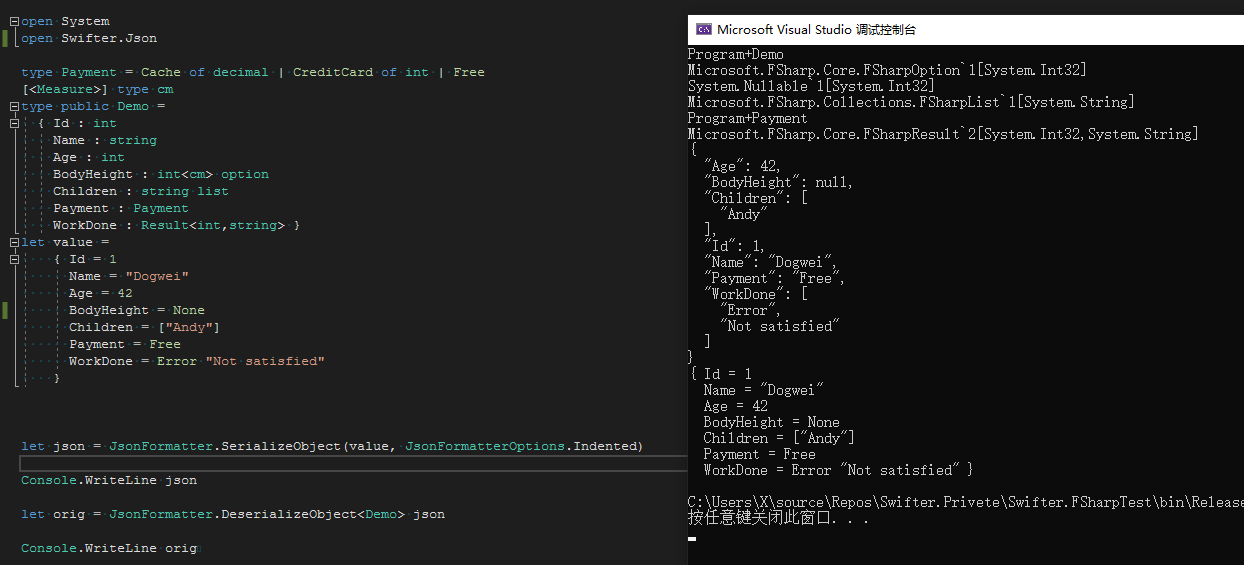Click '"BodyHeight": null,' in console JSON
This screenshot has width=1244, height=565.
click(779, 182)
